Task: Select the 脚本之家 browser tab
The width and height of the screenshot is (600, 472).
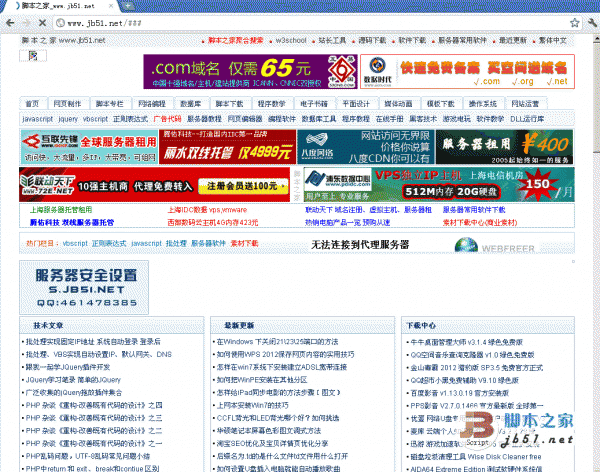Action: [x=61, y=6]
